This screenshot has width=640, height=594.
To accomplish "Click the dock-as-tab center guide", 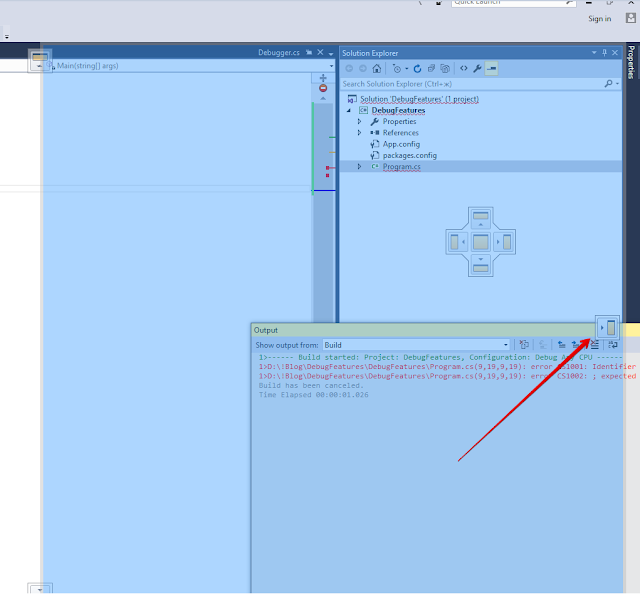I will point(480,242).
